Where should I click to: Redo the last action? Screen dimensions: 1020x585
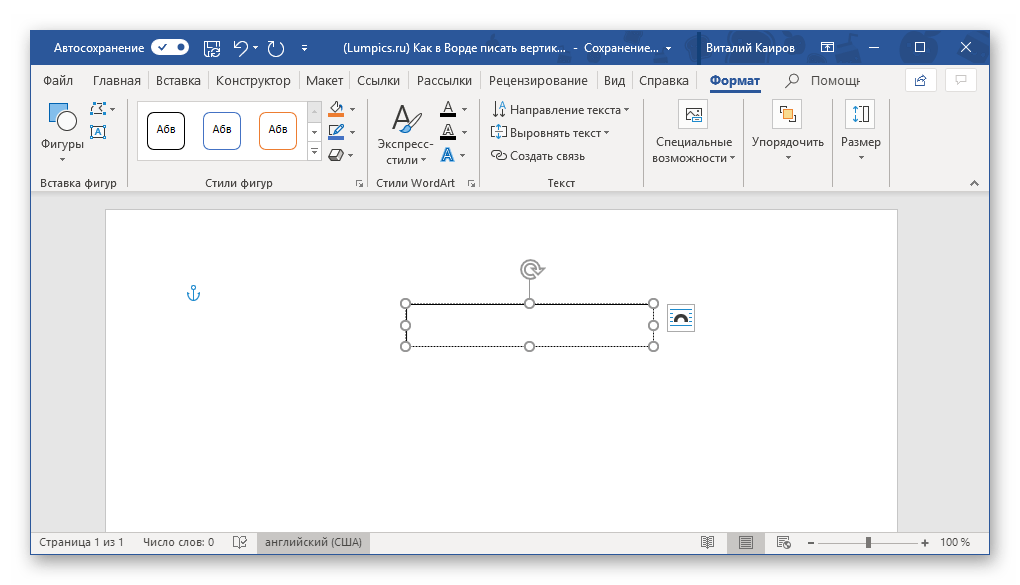pyautogui.click(x=276, y=48)
